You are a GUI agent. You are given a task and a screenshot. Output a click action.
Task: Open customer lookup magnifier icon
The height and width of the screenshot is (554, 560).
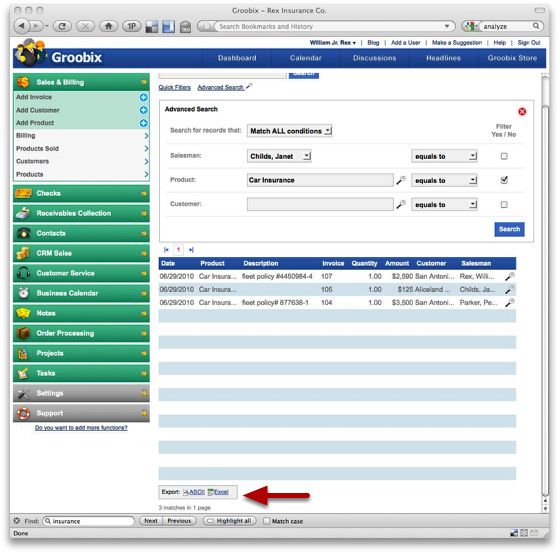[x=401, y=204]
